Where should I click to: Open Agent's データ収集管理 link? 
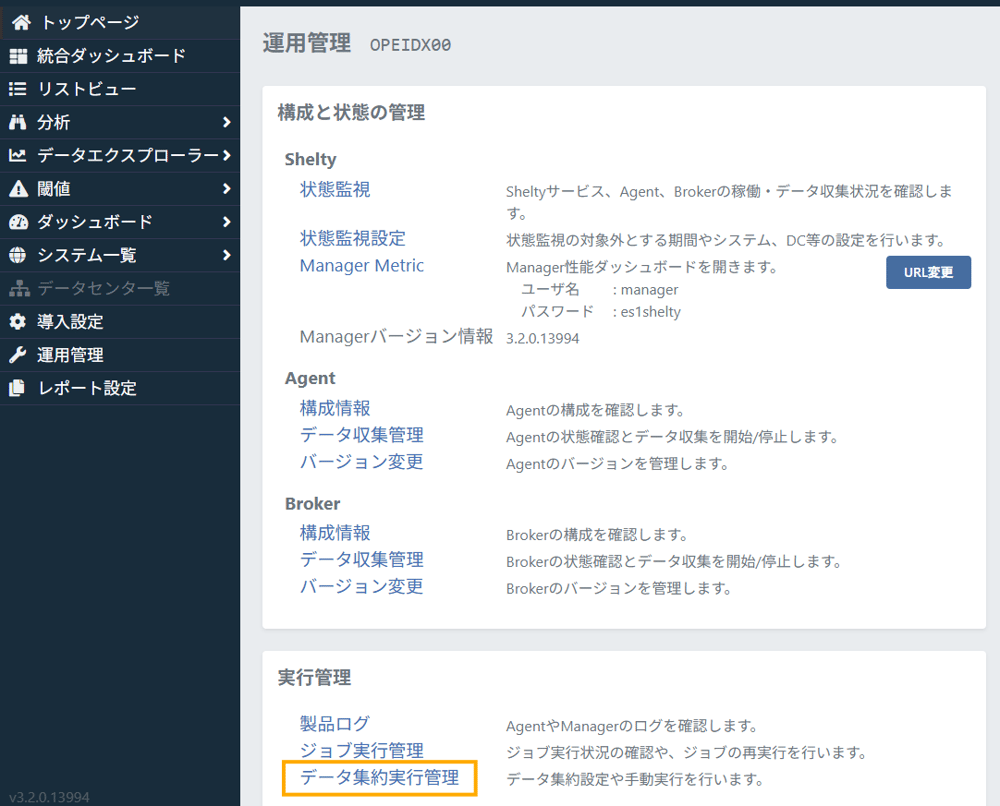[362, 435]
